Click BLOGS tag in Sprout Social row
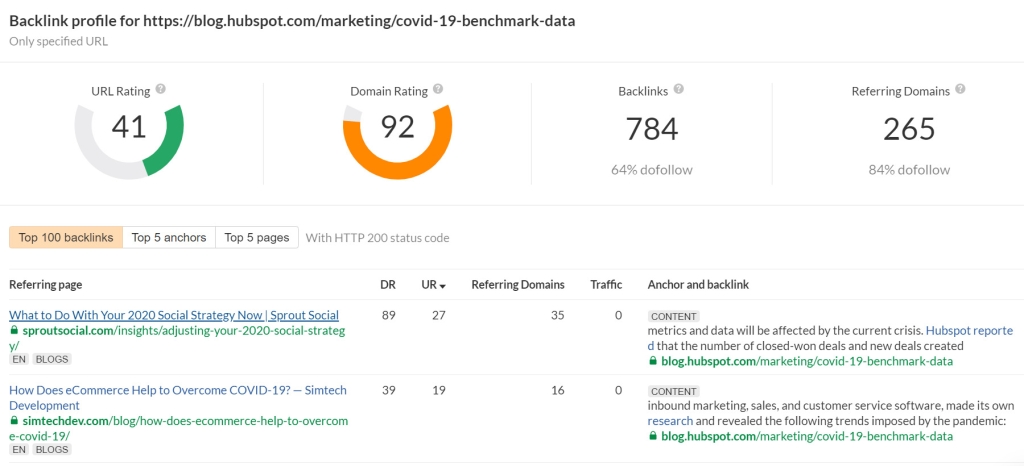 point(51,359)
